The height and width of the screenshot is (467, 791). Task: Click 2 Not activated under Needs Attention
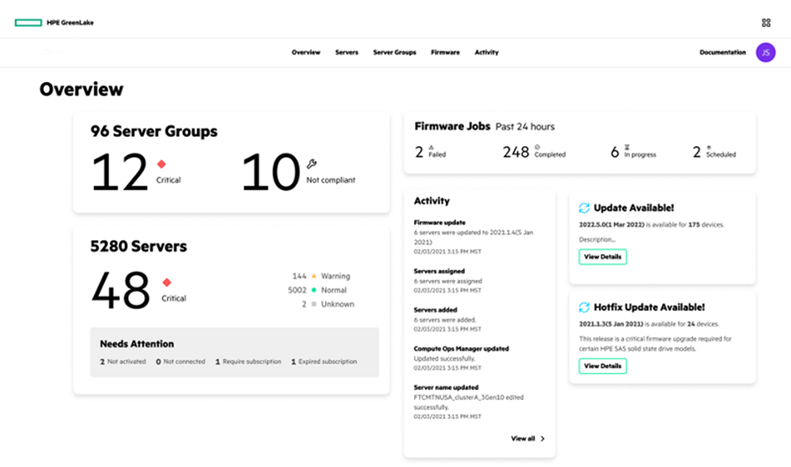click(x=123, y=362)
